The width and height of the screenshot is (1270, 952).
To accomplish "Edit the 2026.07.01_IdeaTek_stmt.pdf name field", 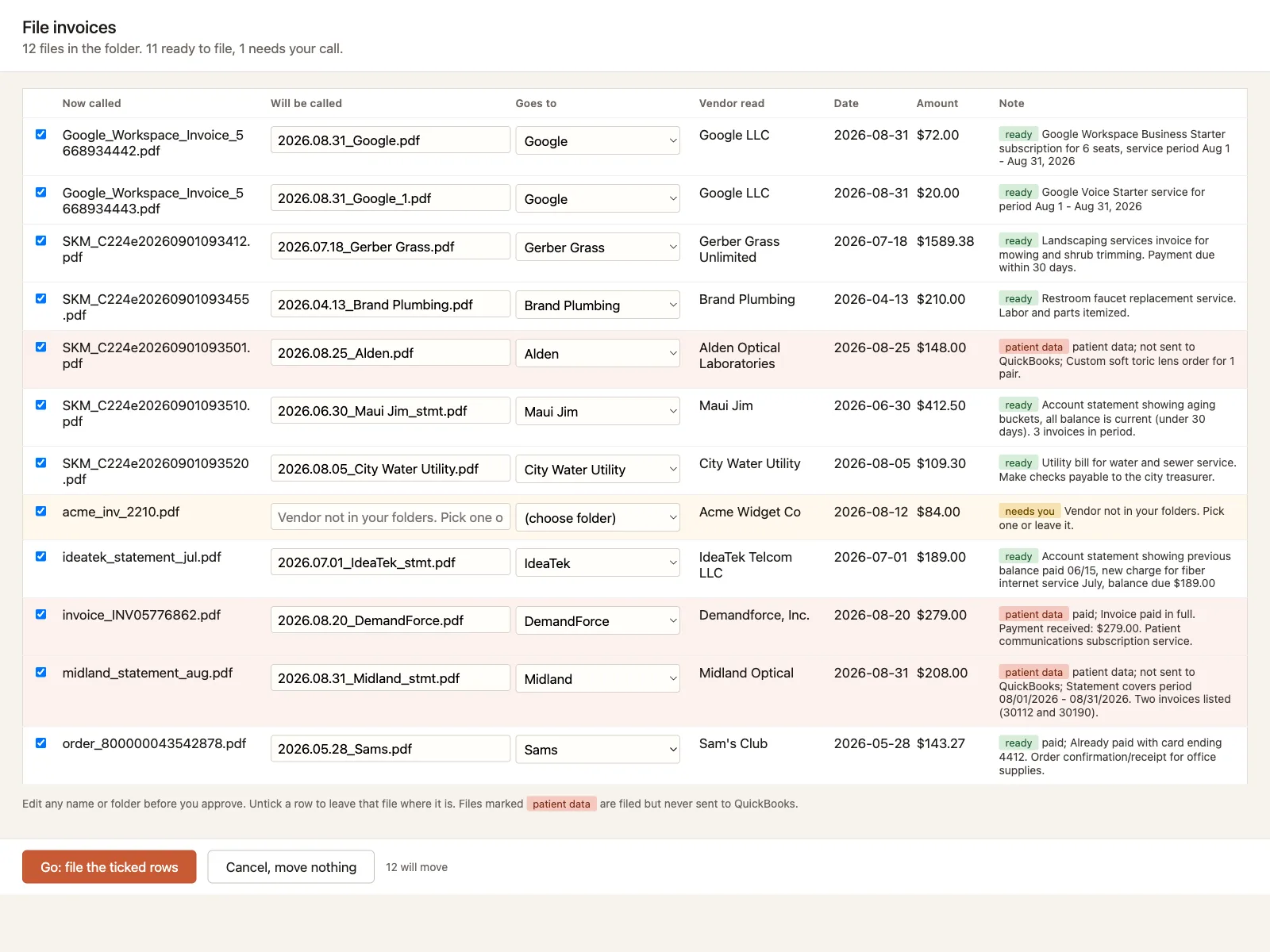I will 391,562.
